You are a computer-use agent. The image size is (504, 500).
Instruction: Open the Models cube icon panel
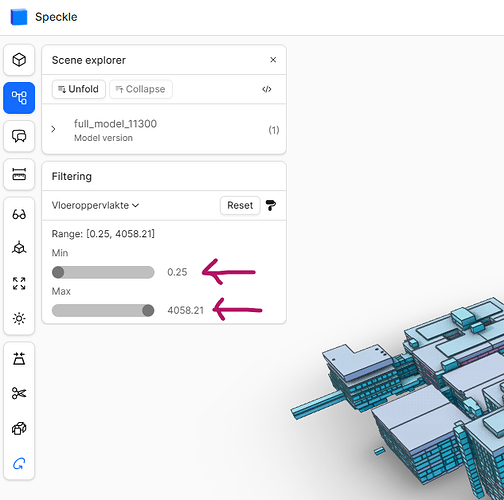(x=19, y=60)
